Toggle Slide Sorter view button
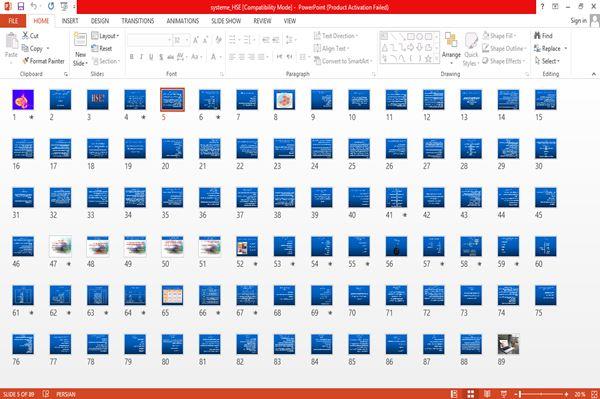The width and height of the screenshot is (600, 399). (471, 394)
